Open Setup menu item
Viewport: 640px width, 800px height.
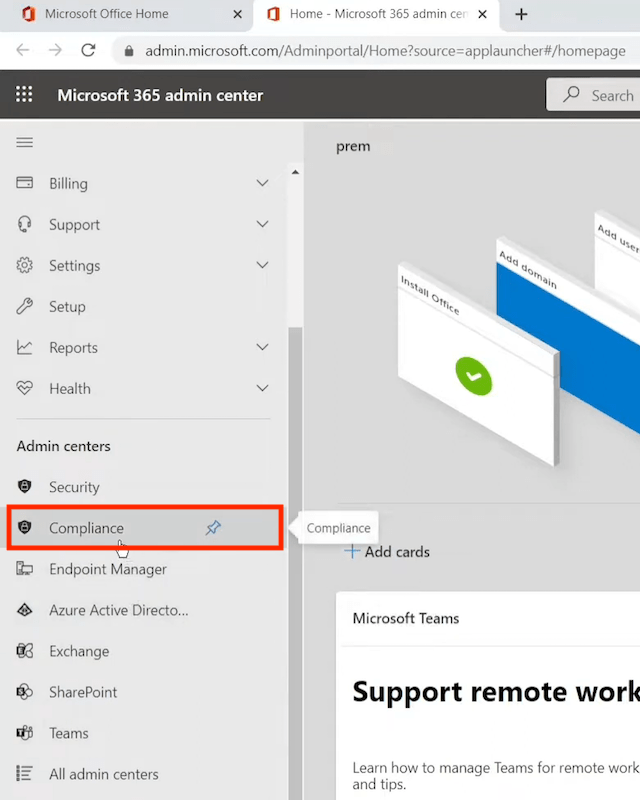(x=143, y=307)
